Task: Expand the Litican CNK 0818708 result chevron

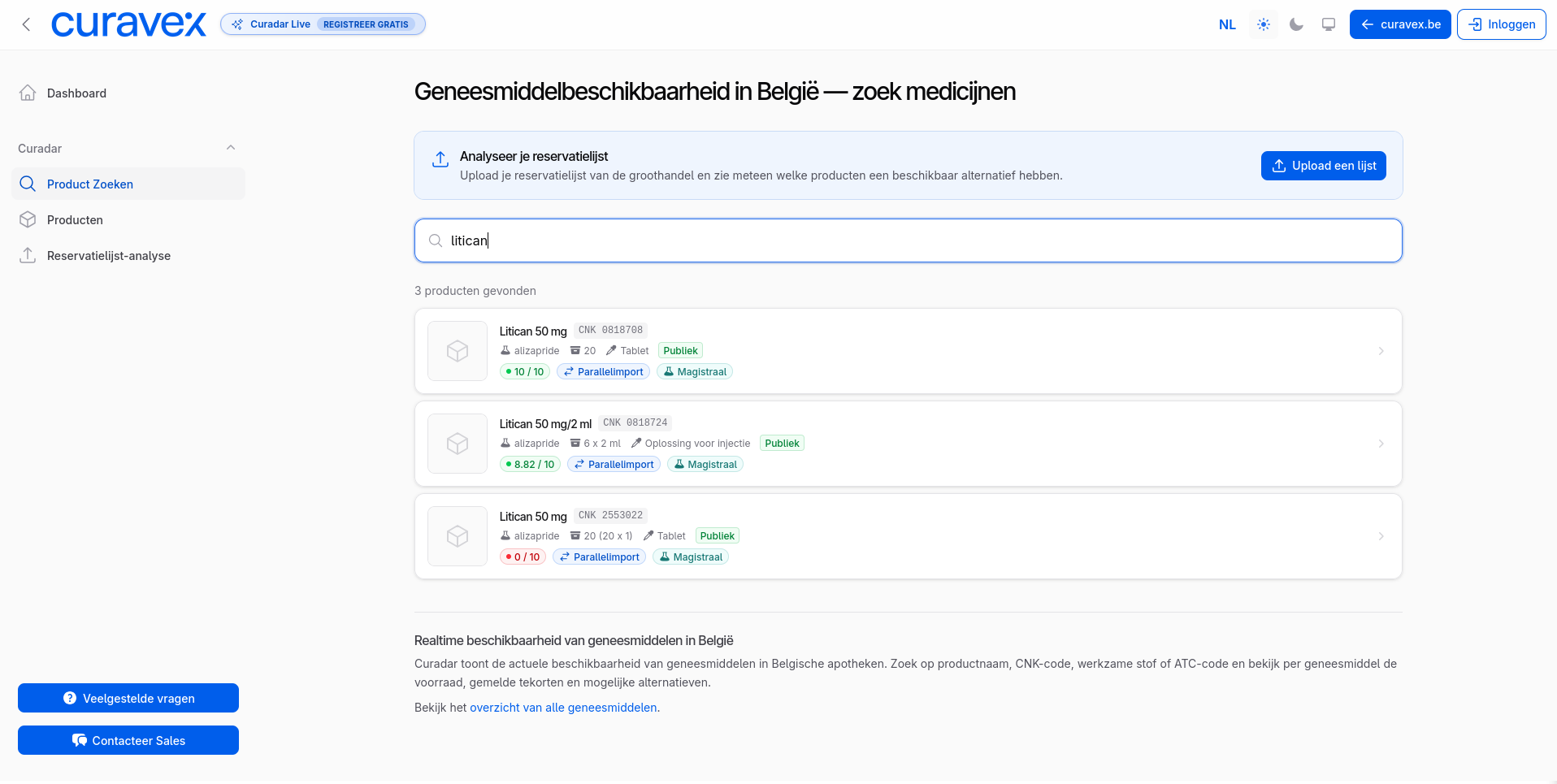Action: (x=1381, y=351)
